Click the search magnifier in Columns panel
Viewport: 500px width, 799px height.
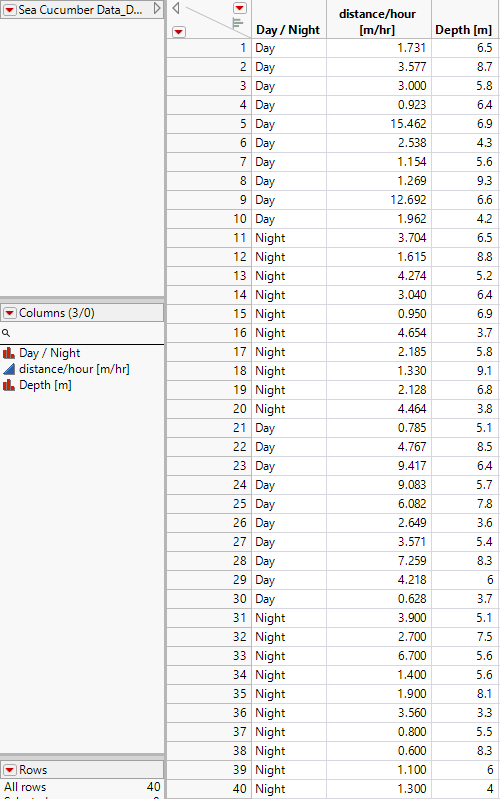[6, 333]
